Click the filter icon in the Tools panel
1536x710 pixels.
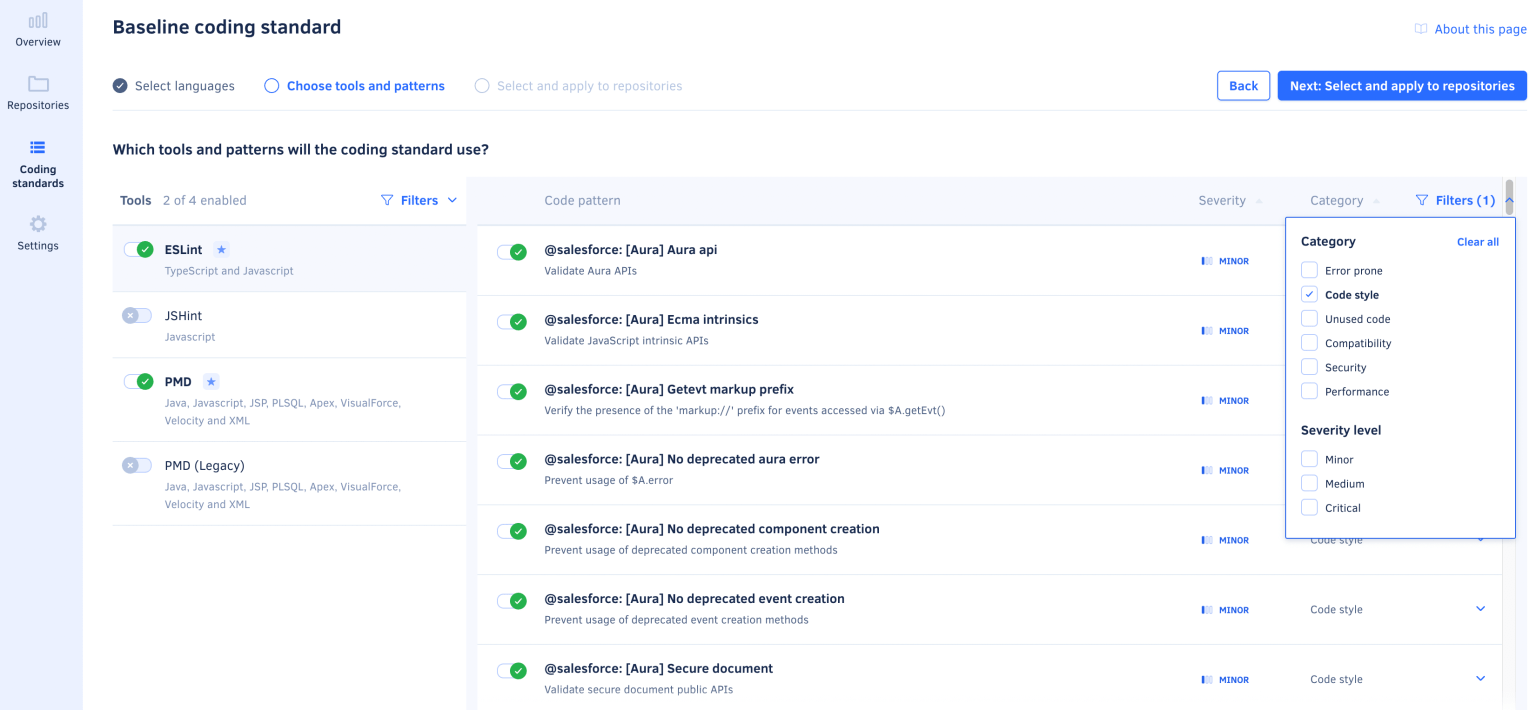388,200
